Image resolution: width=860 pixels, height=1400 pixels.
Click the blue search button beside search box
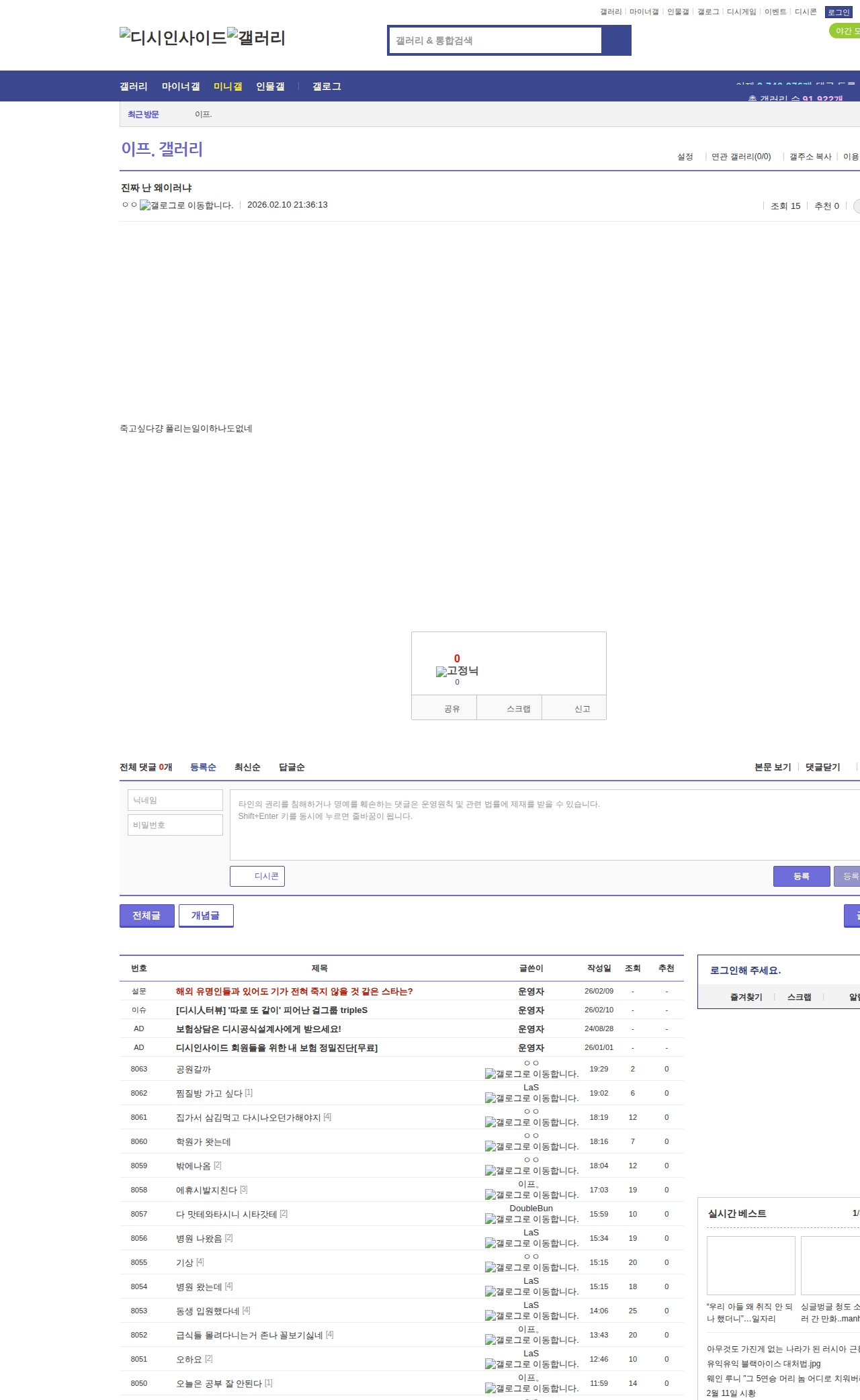click(x=616, y=40)
